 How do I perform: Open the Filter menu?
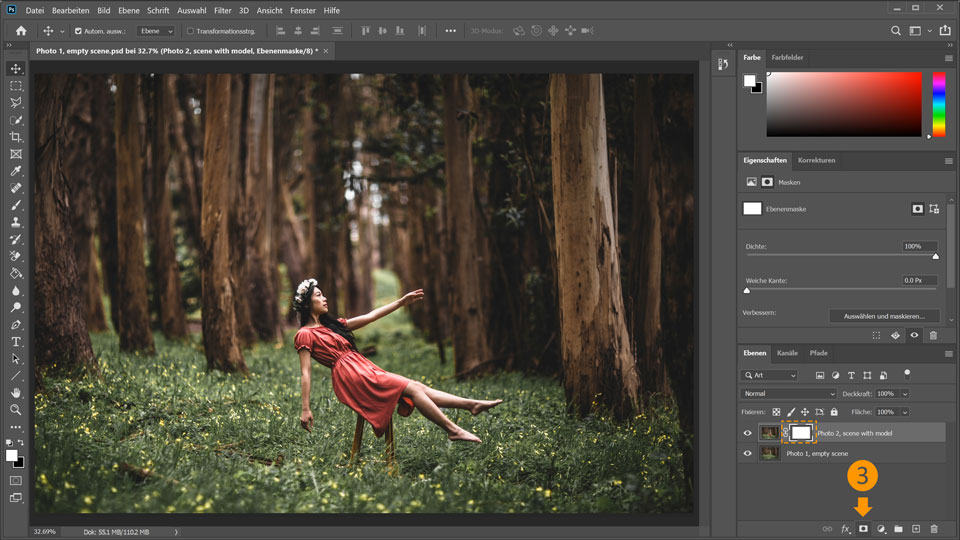point(222,10)
